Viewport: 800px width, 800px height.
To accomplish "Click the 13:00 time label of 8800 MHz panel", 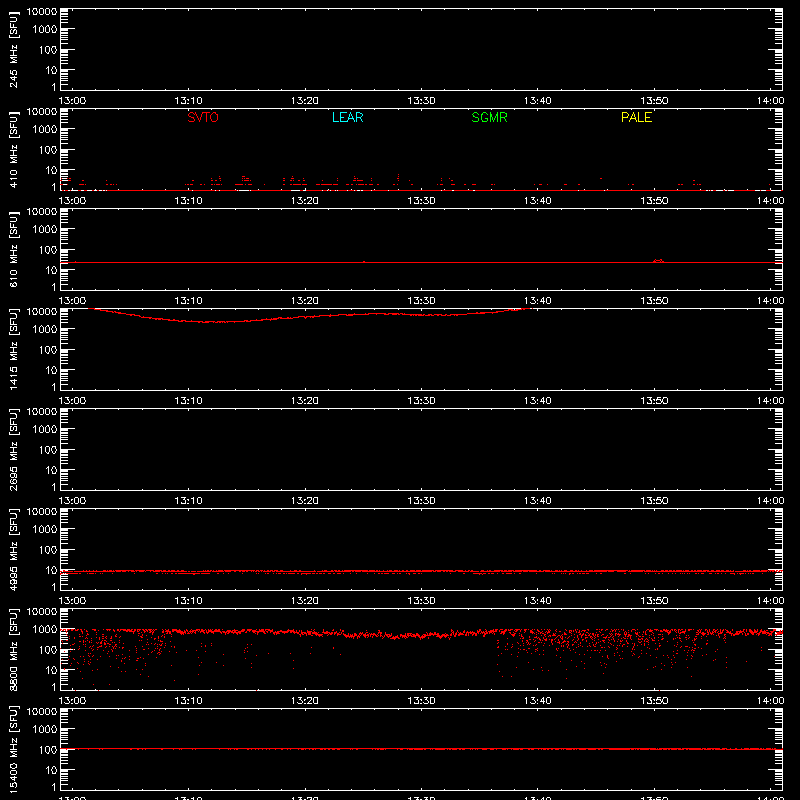I will point(72,701).
